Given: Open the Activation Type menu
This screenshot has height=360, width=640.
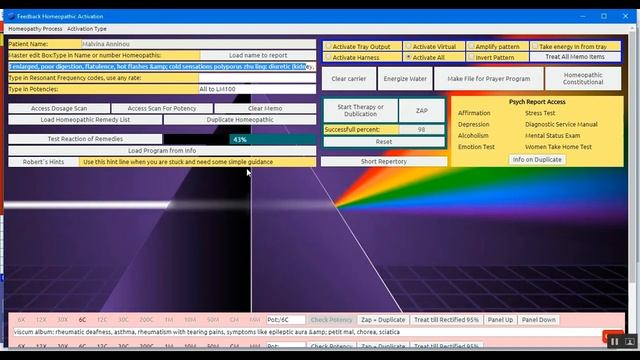Looking at the screenshot, I should click(87, 29).
